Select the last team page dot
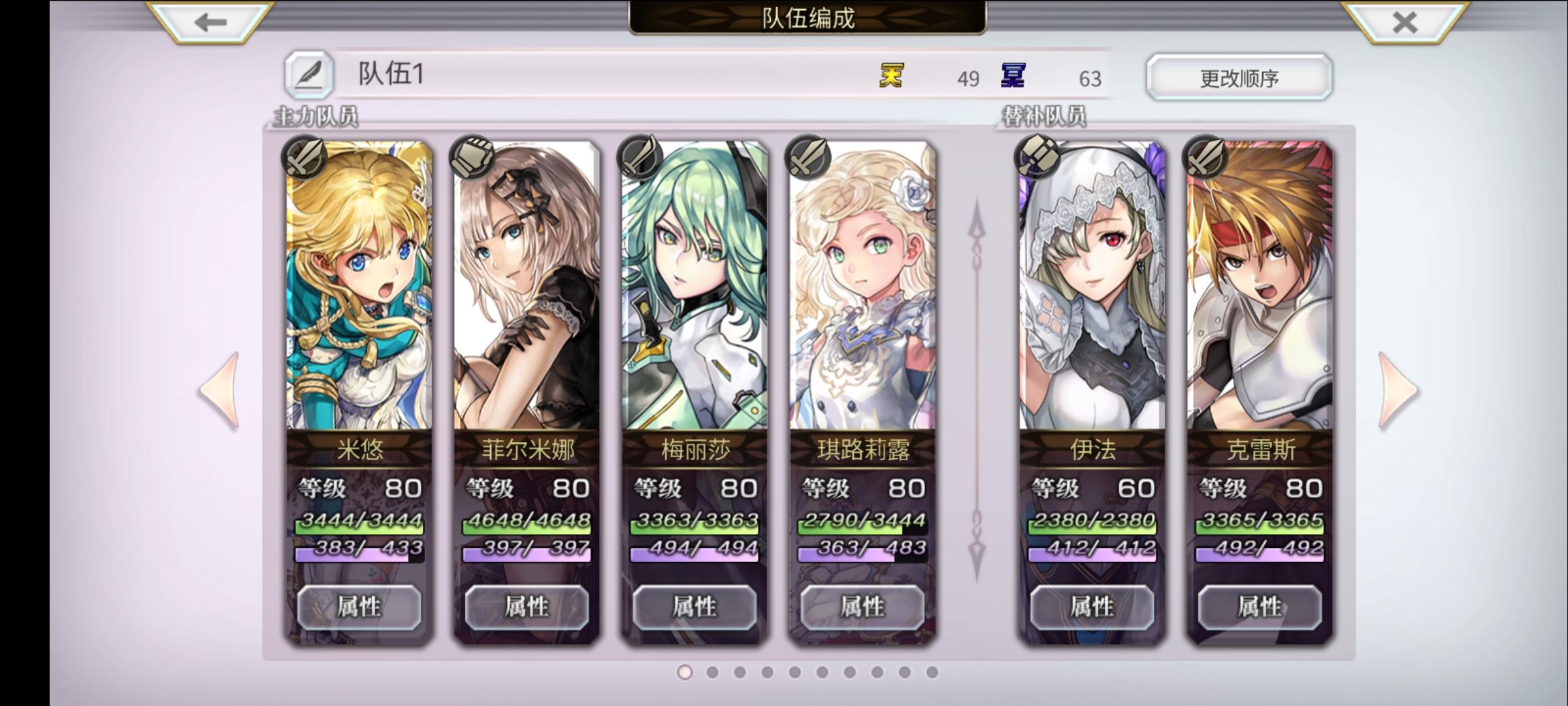1568x706 pixels. tap(932, 672)
